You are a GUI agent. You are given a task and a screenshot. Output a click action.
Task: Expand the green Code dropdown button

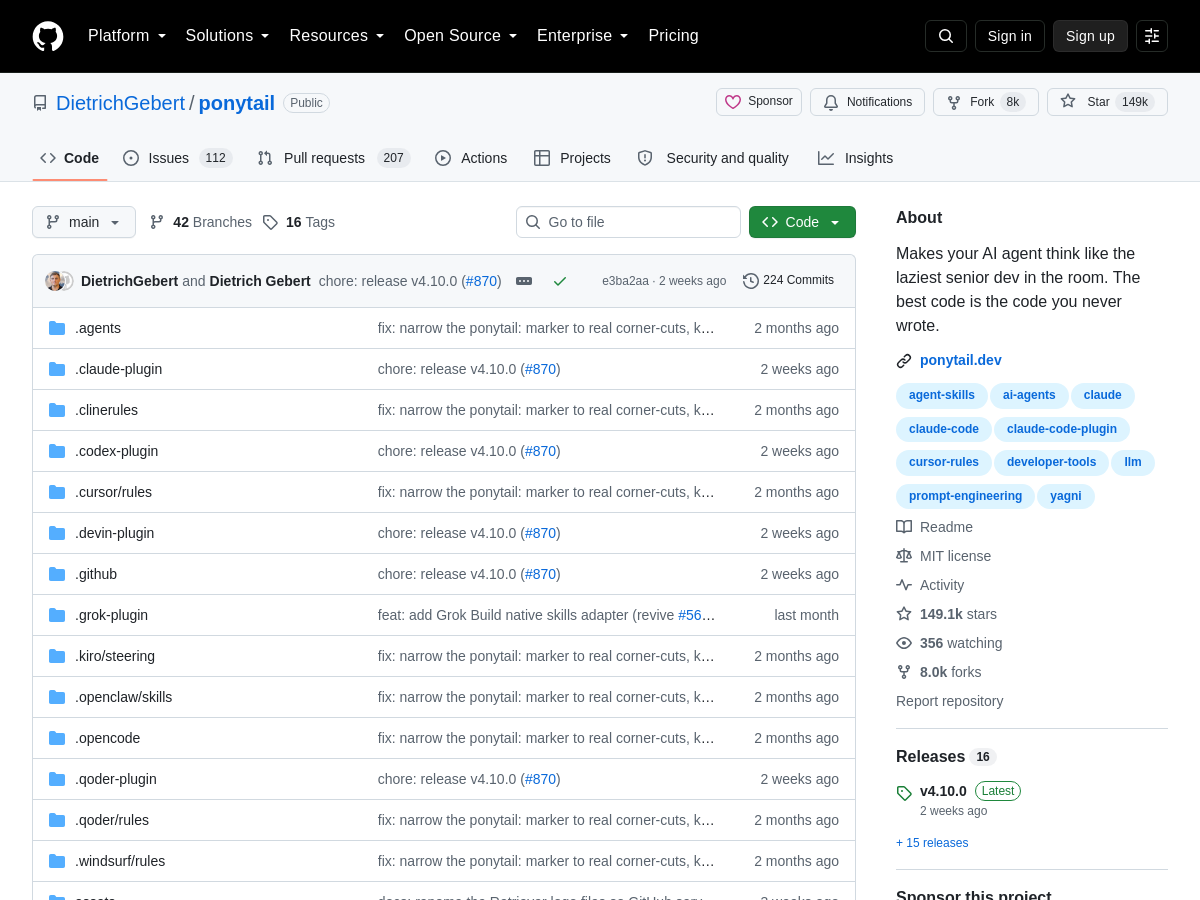click(x=802, y=222)
